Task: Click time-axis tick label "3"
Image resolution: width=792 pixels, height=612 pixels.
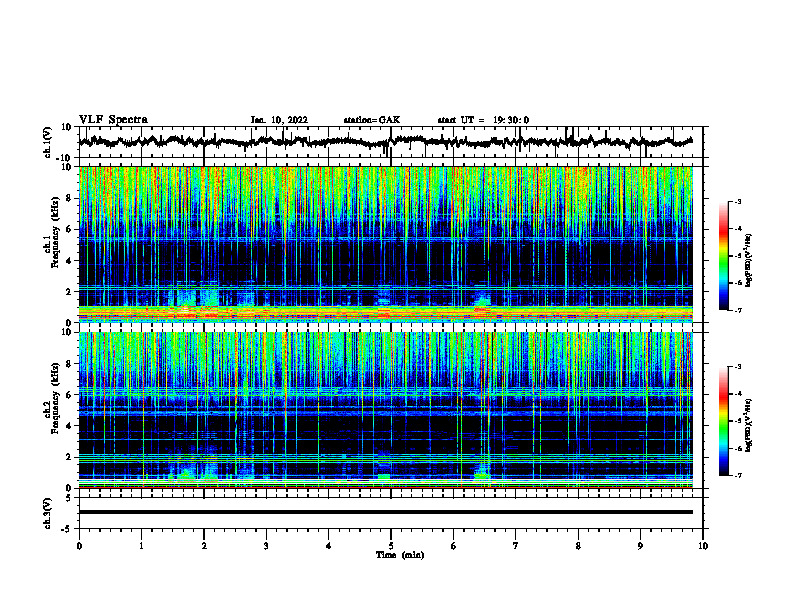Action: pyautogui.click(x=266, y=546)
